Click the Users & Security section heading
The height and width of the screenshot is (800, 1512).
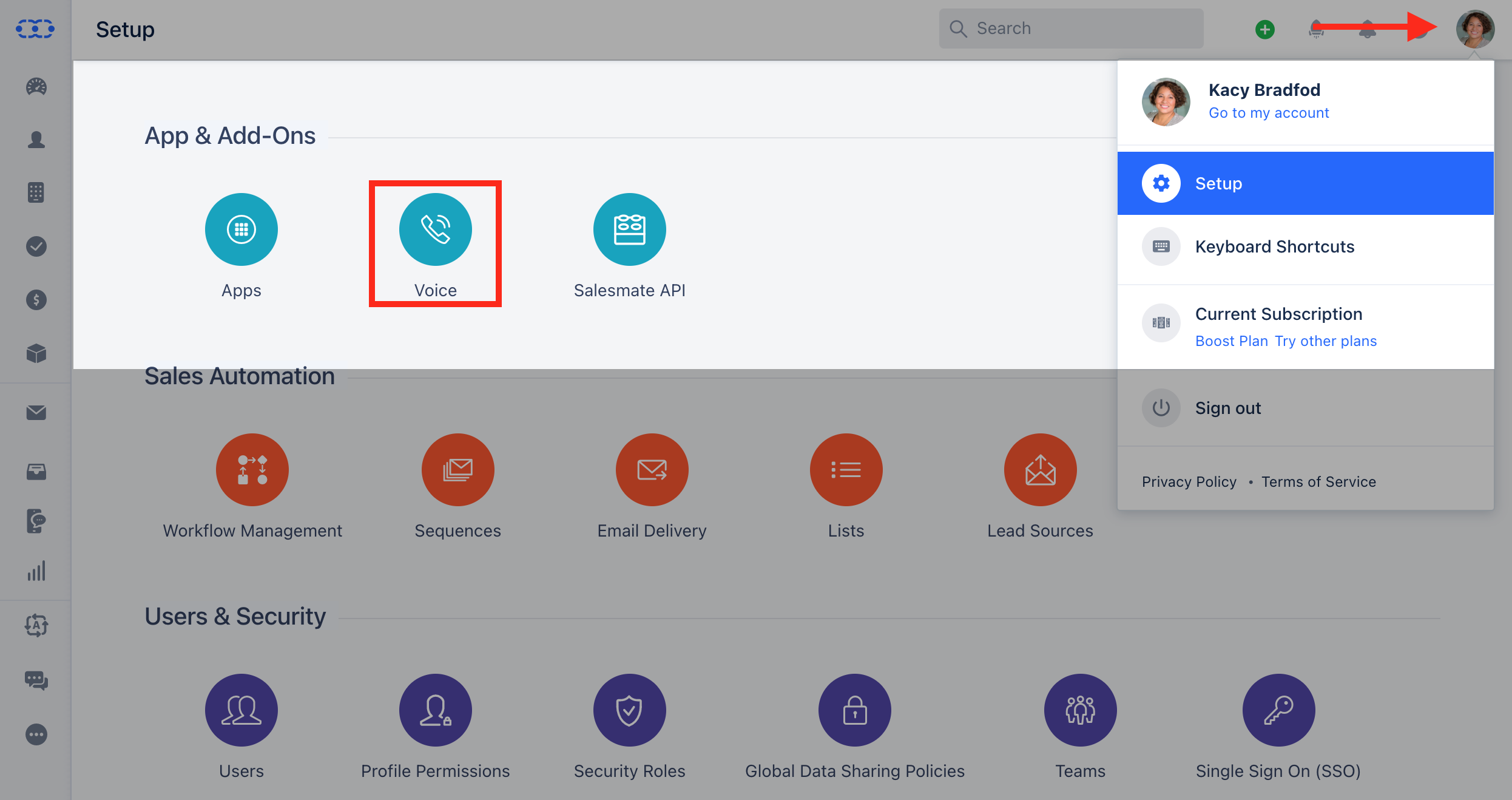click(x=235, y=617)
